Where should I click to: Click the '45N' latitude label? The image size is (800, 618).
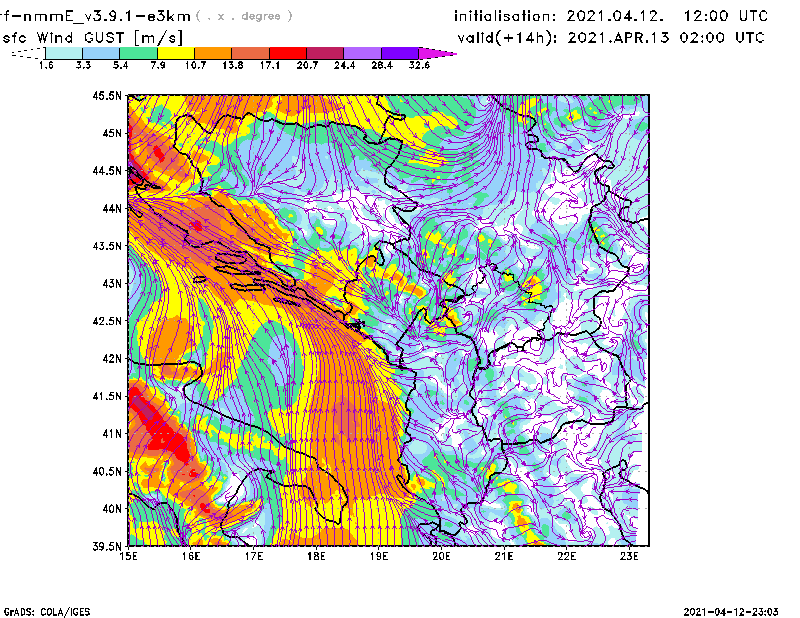[112, 133]
